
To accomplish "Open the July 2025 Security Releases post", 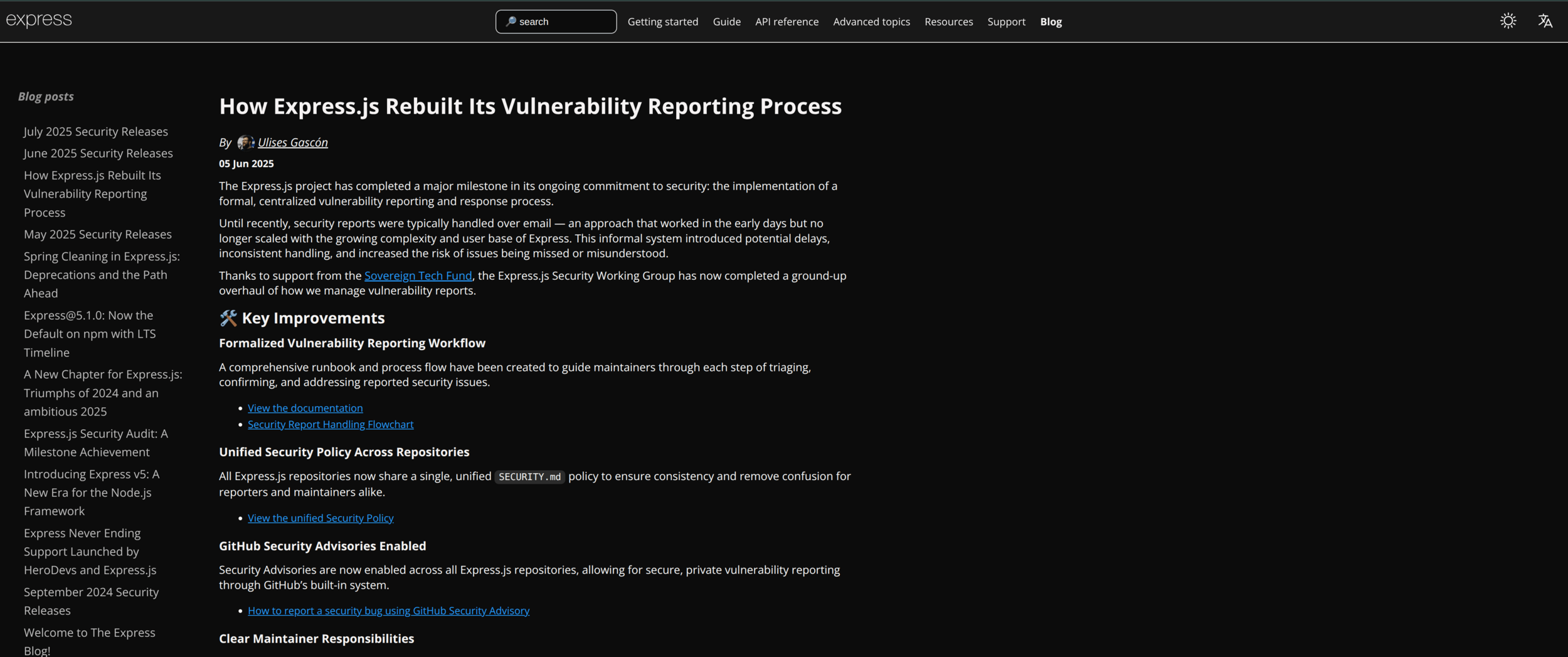I will click(x=96, y=131).
